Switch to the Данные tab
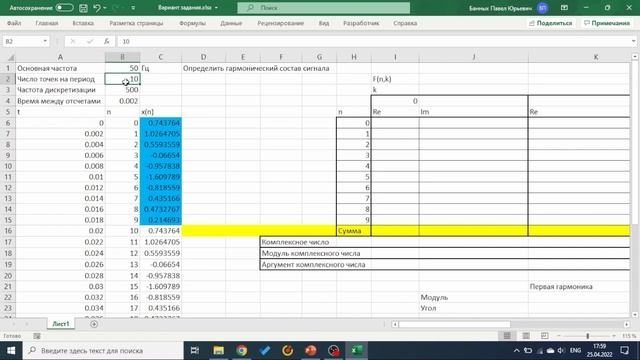640x360 pixels. pyautogui.click(x=231, y=23)
